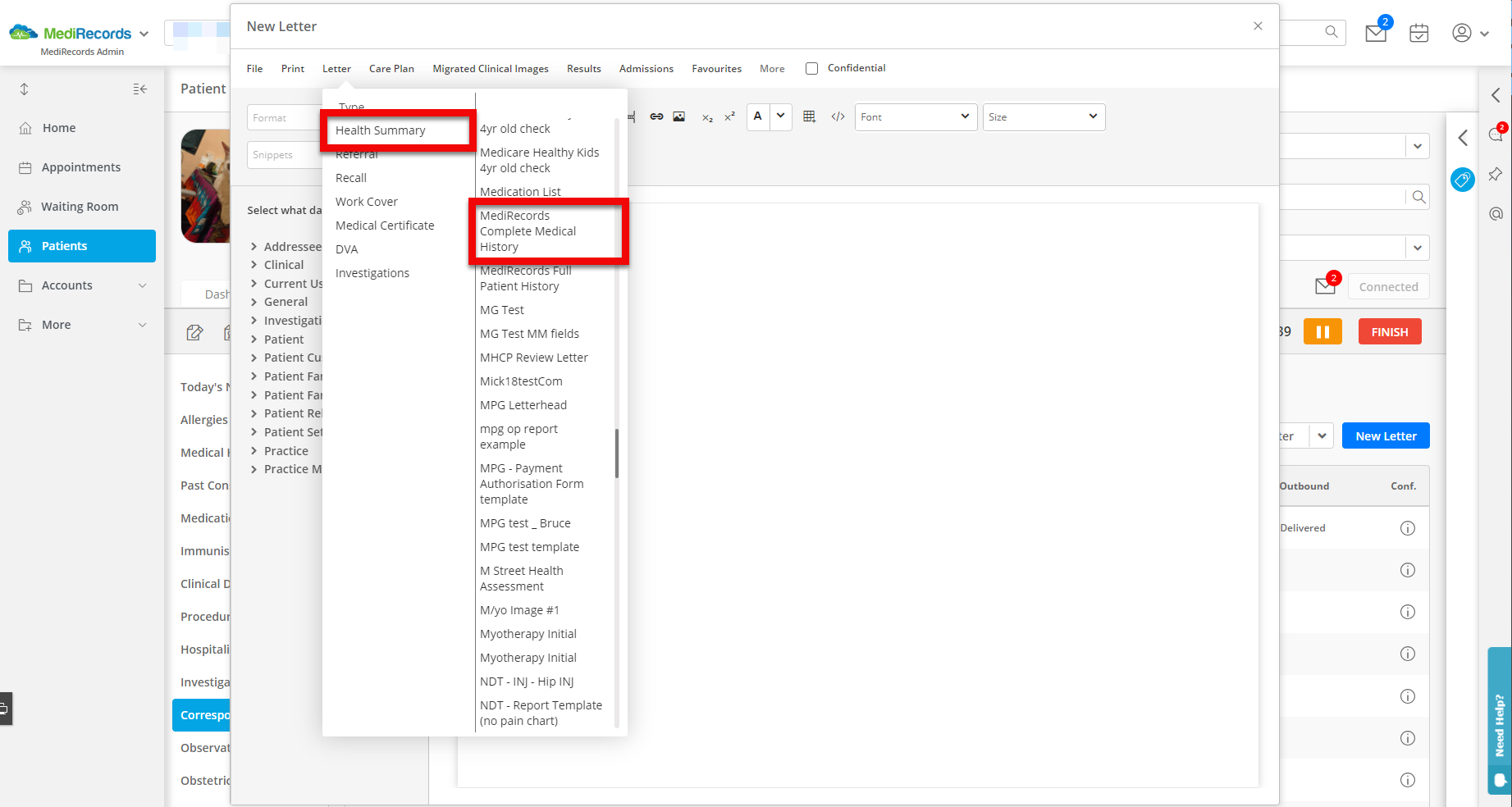The height and width of the screenshot is (807, 1512).
Task: Select Work Cover letter type
Action: click(367, 202)
